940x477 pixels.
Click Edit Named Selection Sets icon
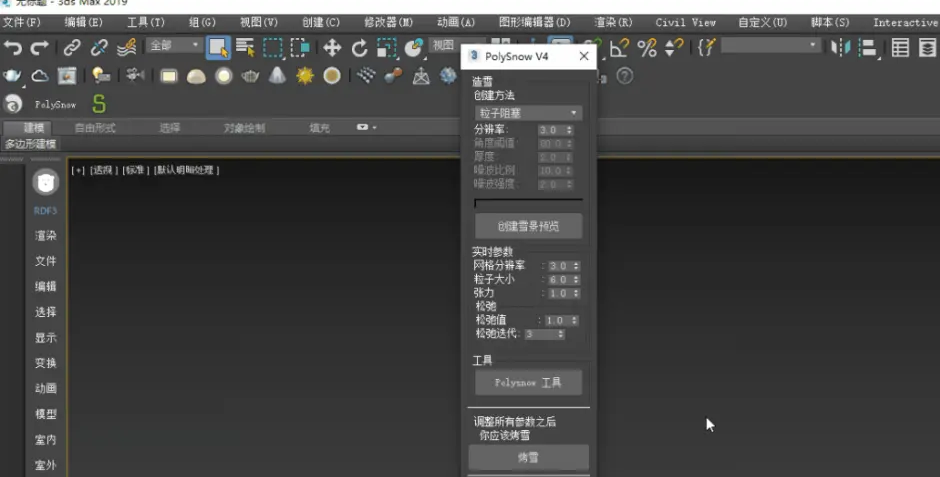tap(707, 47)
